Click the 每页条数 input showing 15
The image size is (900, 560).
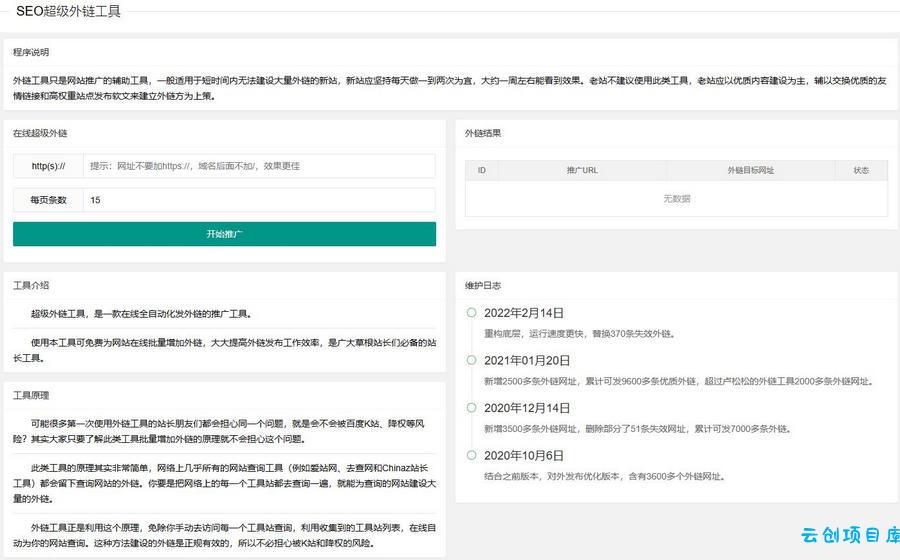259,200
